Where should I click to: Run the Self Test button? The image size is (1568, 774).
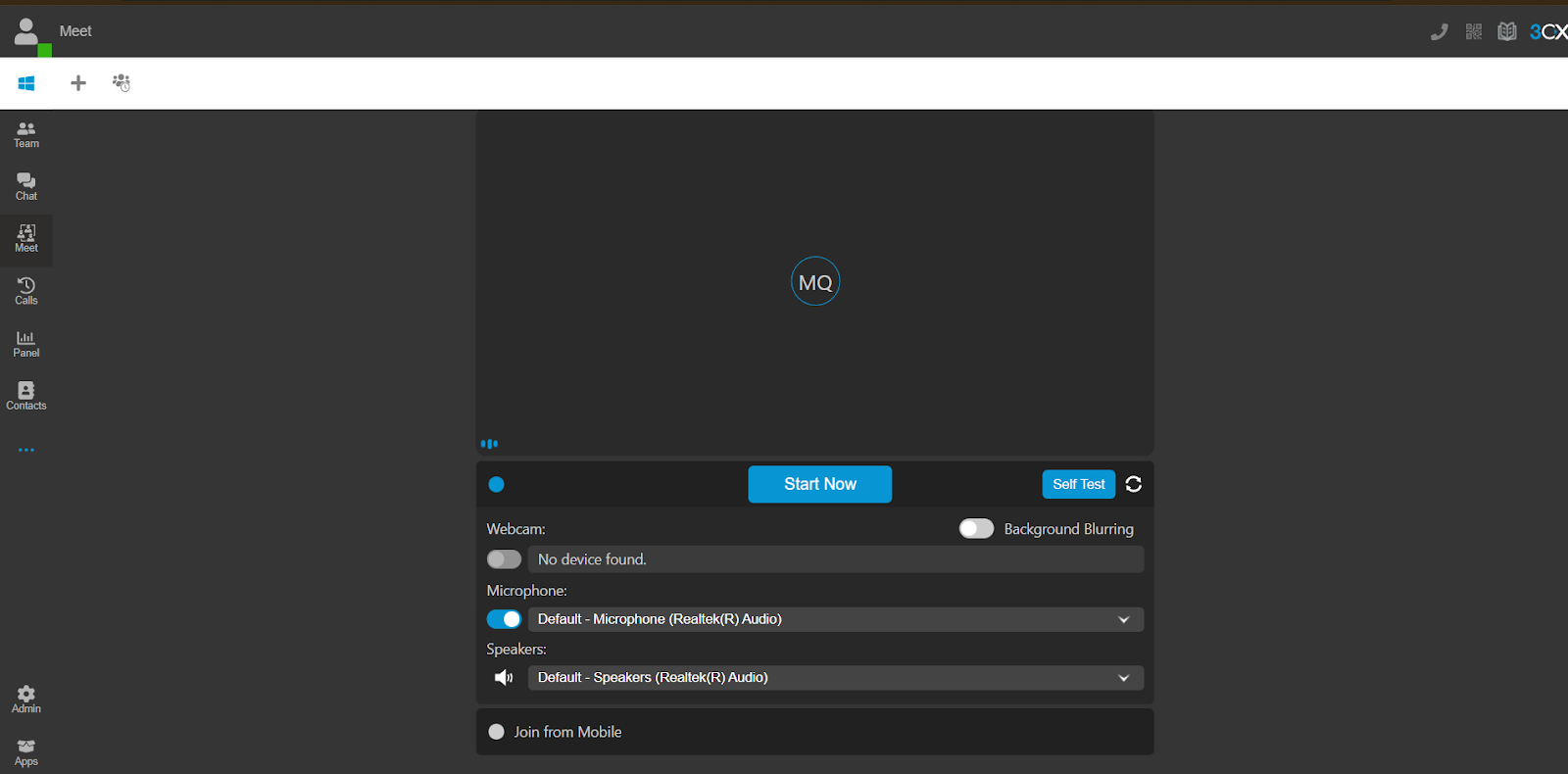[x=1078, y=484]
